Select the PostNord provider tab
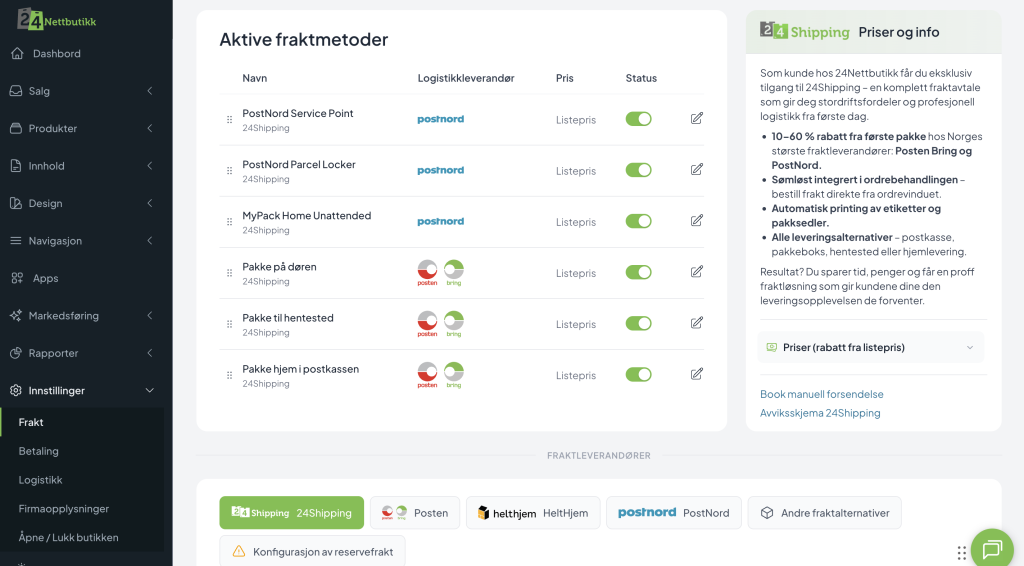Image resolution: width=1024 pixels, height=566 pixels. click(x=673, y=512)
